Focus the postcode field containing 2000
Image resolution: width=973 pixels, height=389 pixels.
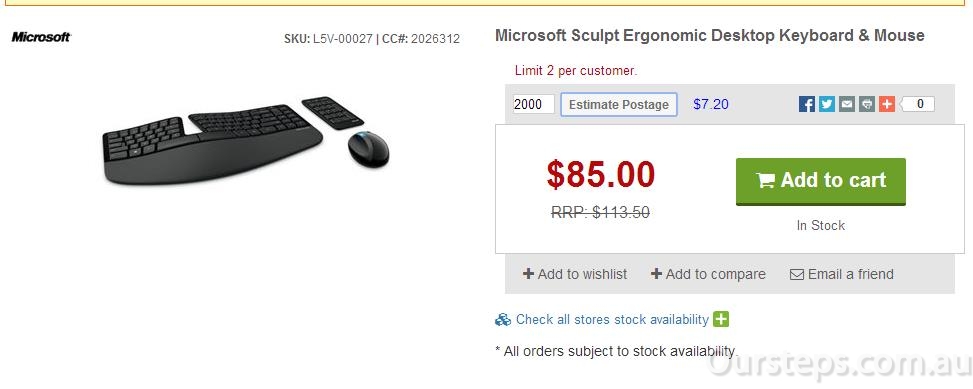pyautogui.click(x=533, y=104)
